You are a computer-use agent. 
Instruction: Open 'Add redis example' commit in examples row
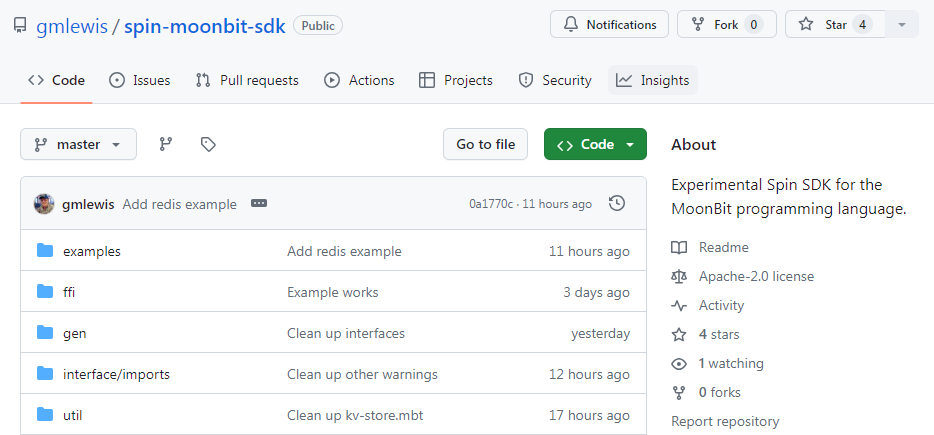coord(344,251)
